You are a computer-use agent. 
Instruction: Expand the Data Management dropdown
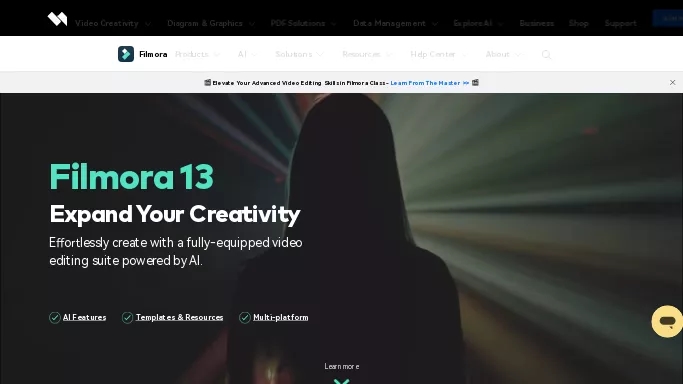point(395,23)
